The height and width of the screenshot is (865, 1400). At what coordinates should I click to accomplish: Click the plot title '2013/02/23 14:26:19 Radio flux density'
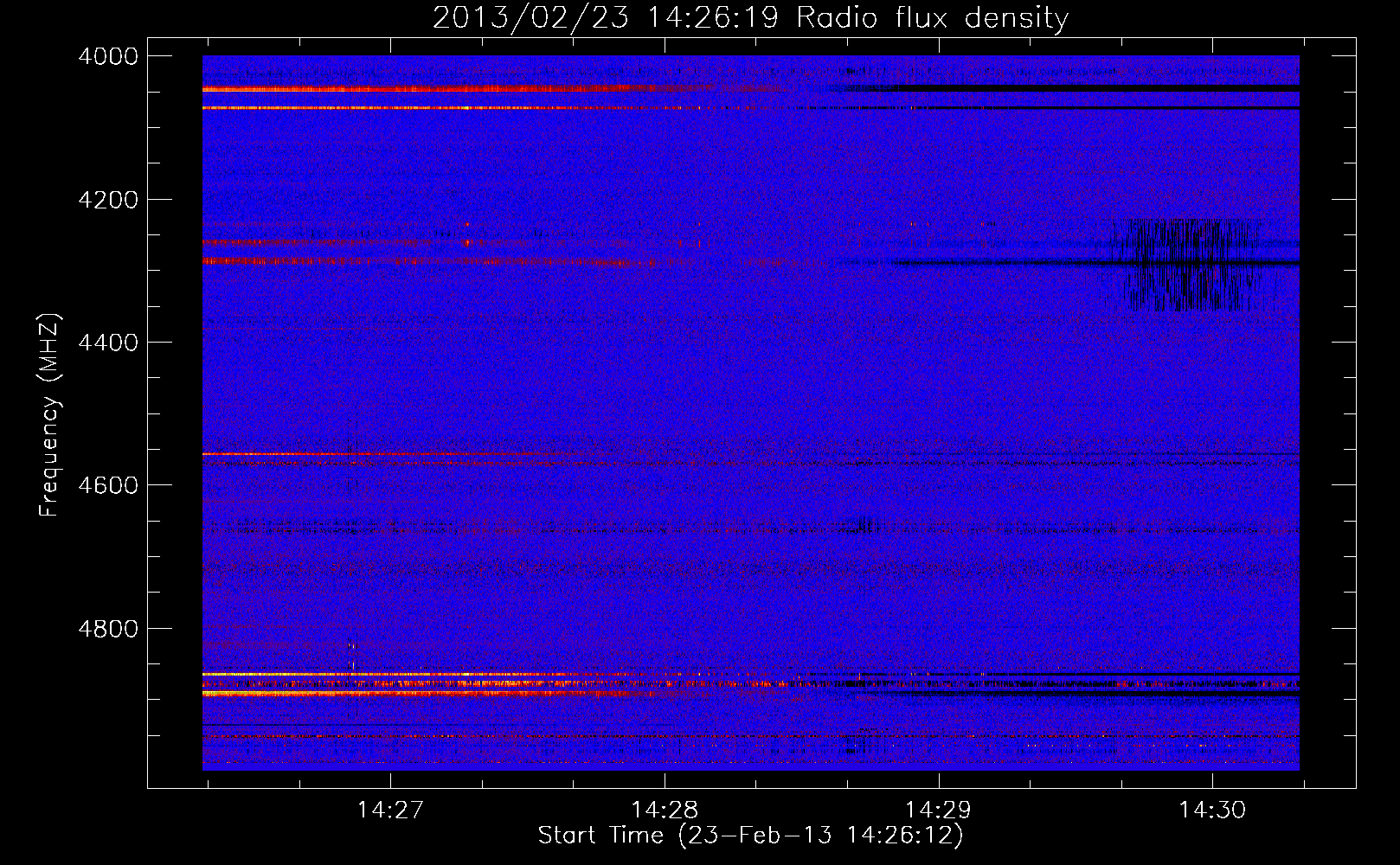pos(750,18)
